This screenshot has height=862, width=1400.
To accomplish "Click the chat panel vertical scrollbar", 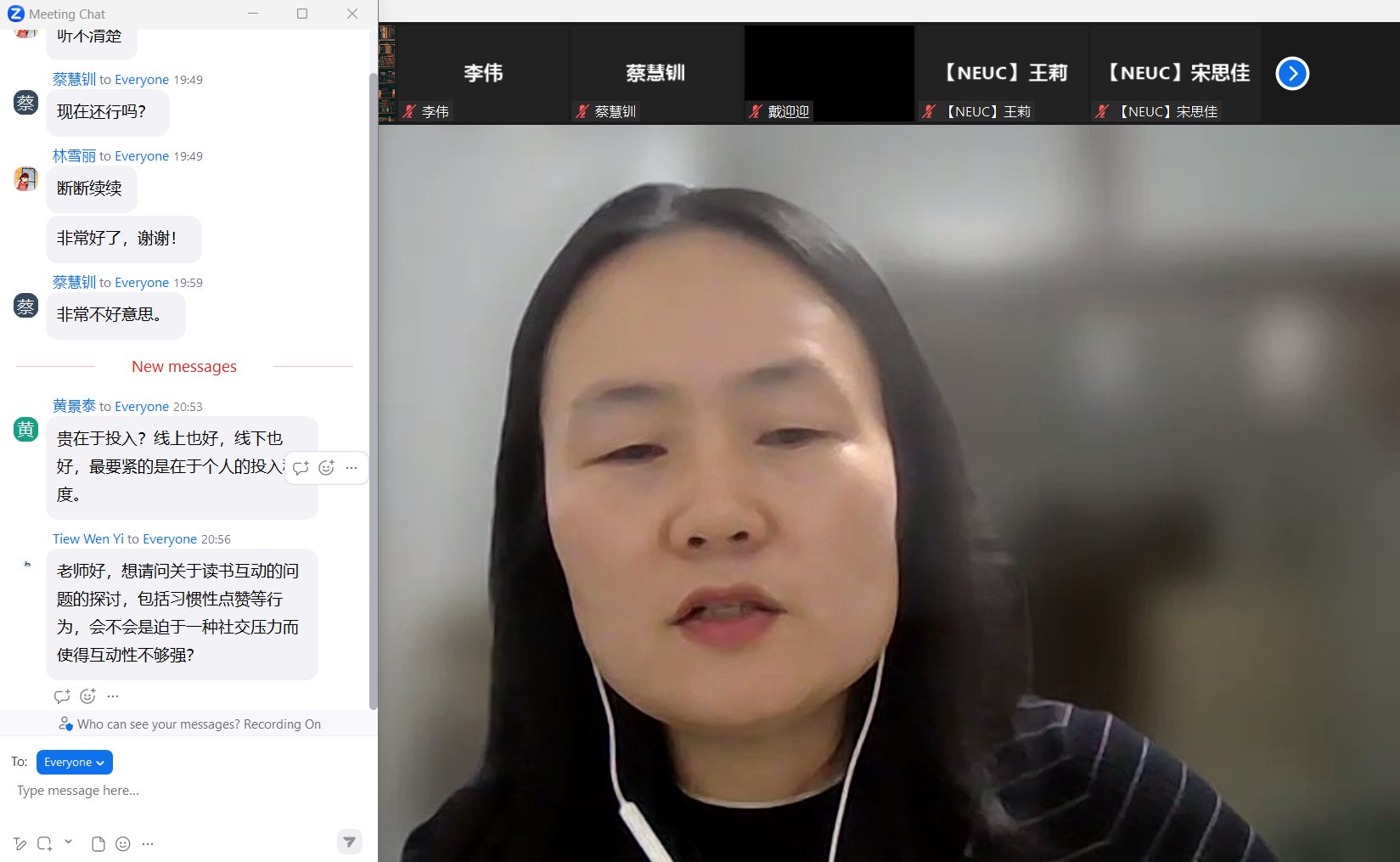I will (373, 391).
